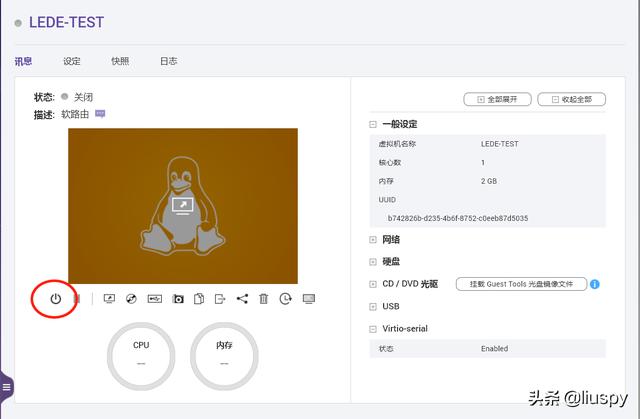This screenshot has width=640, height=419.
Task: Take a snapshot with the camera icon
Action: tap(178, 299)
